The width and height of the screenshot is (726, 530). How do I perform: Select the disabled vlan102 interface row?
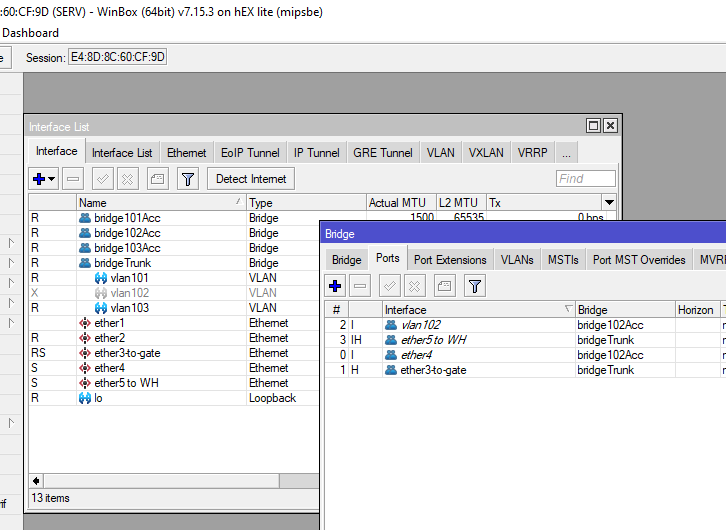(x=174, y=293)
